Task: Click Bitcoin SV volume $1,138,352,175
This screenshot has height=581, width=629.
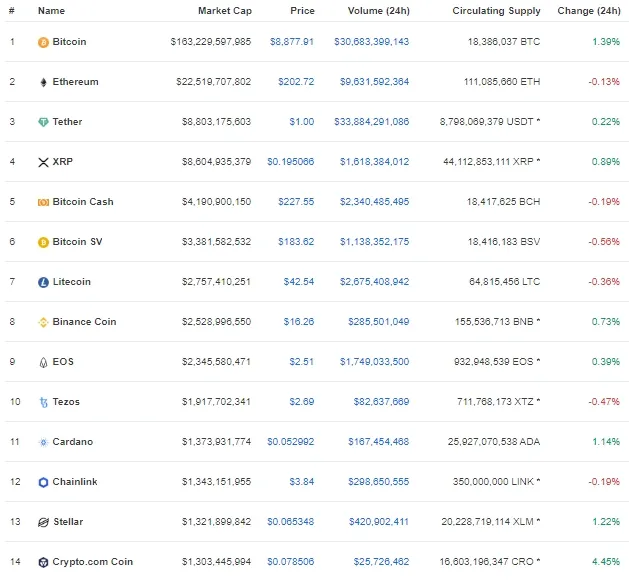Action: [x=374, y=242]
